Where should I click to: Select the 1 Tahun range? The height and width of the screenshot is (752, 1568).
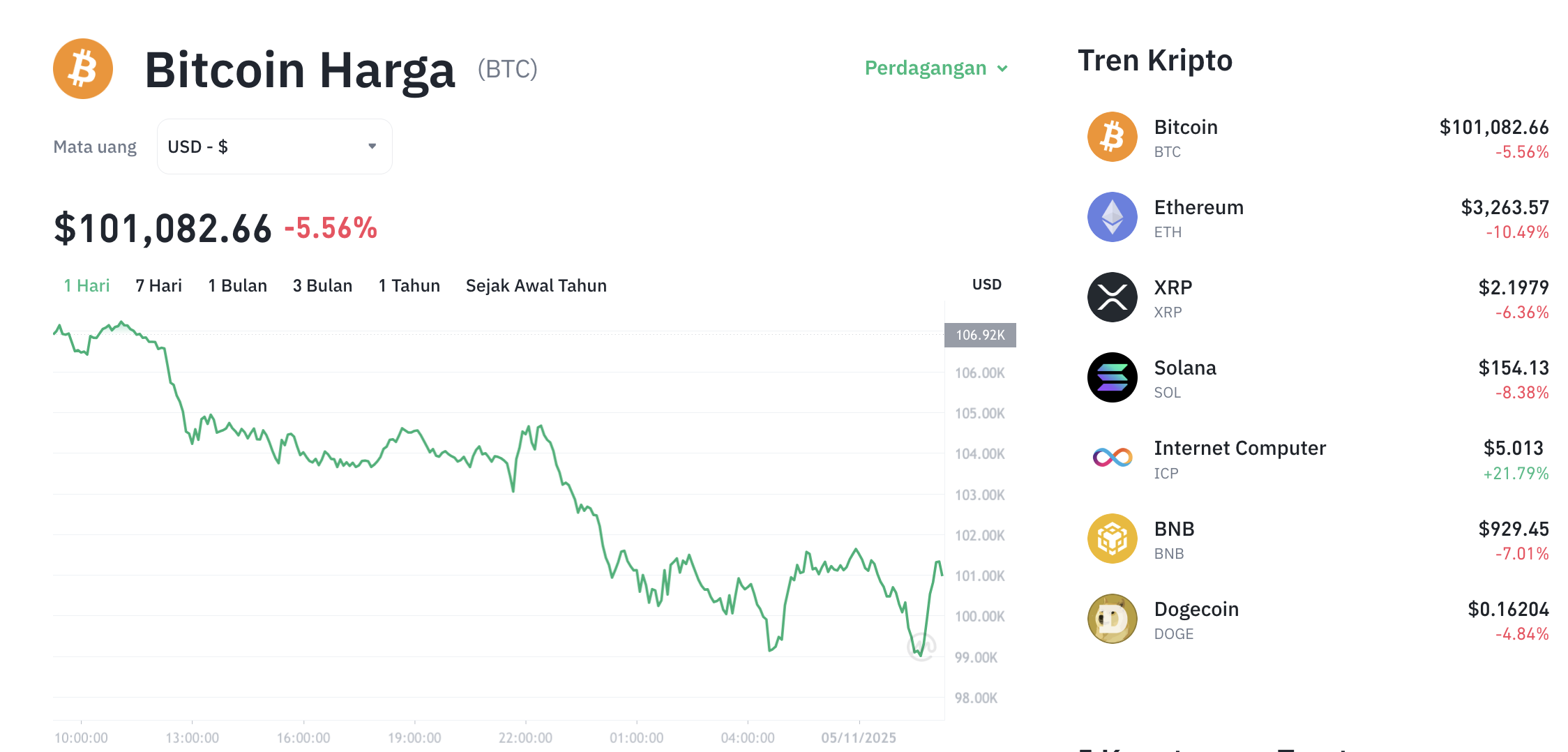click(409, 285)
